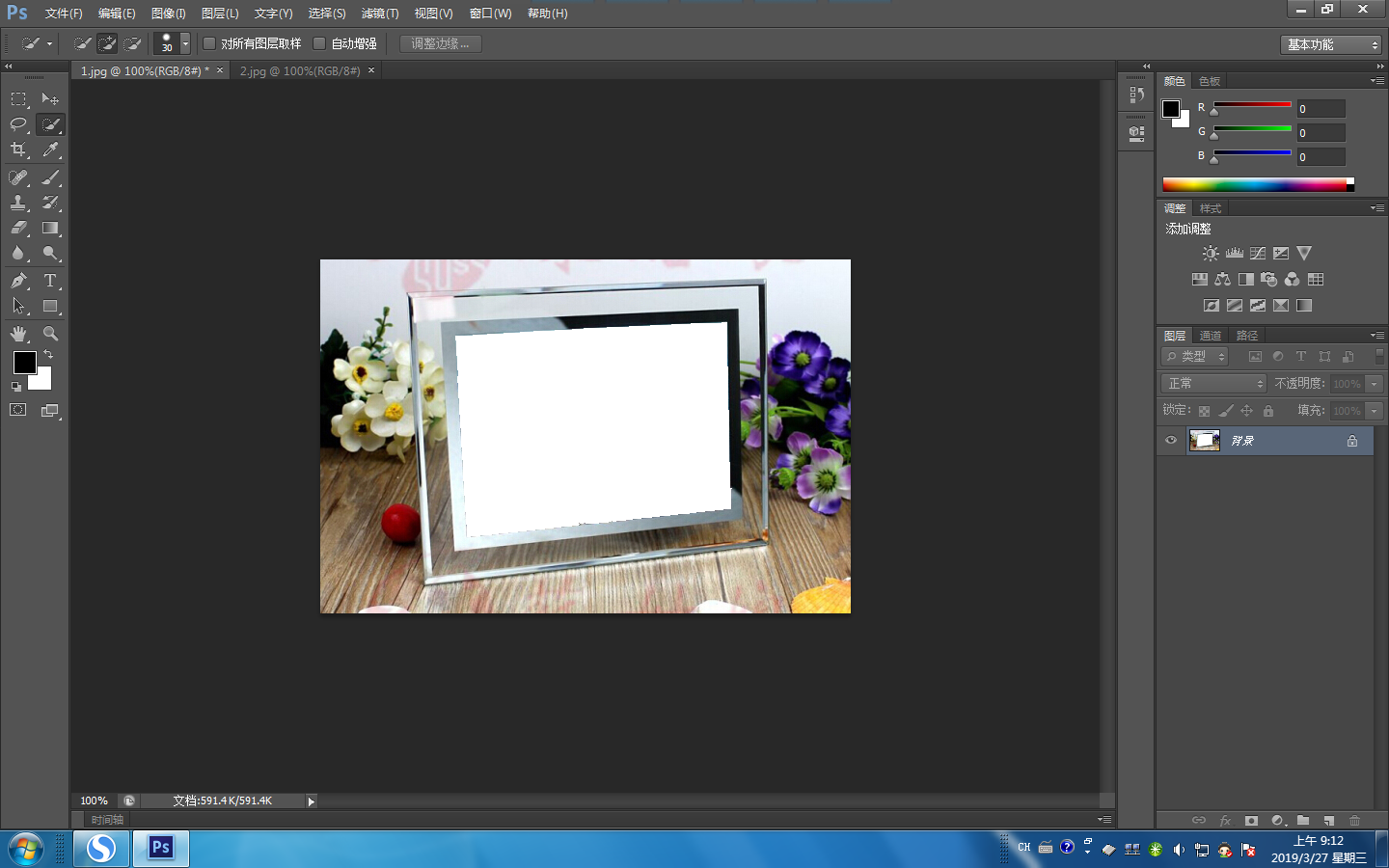Select the Move tool

[50, 98]
